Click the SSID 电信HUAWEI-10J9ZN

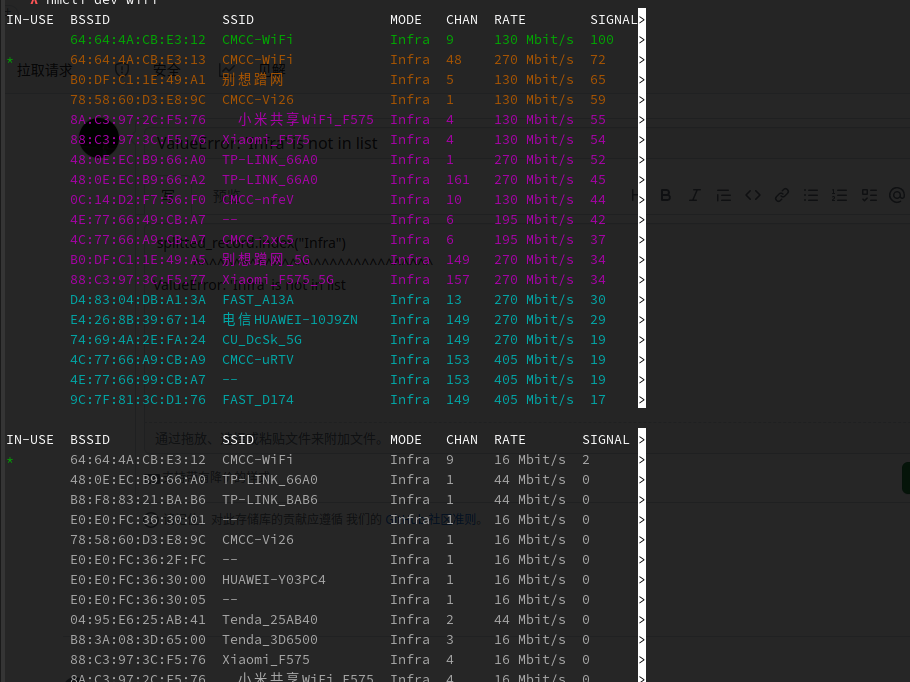coord(290,319)
